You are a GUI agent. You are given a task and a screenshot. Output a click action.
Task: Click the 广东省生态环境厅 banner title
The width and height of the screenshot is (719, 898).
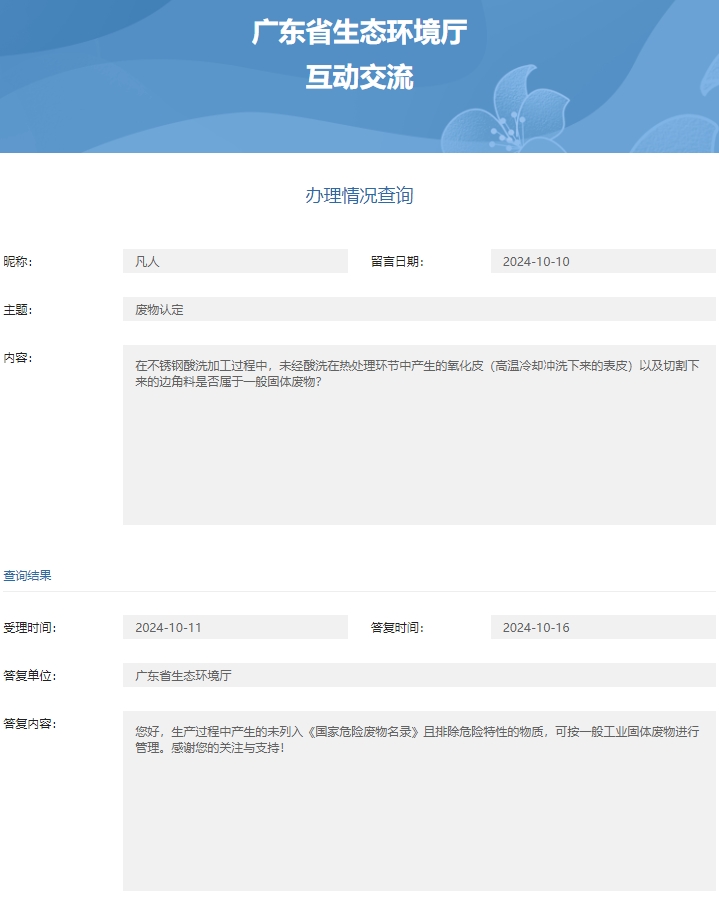(359, 33)
